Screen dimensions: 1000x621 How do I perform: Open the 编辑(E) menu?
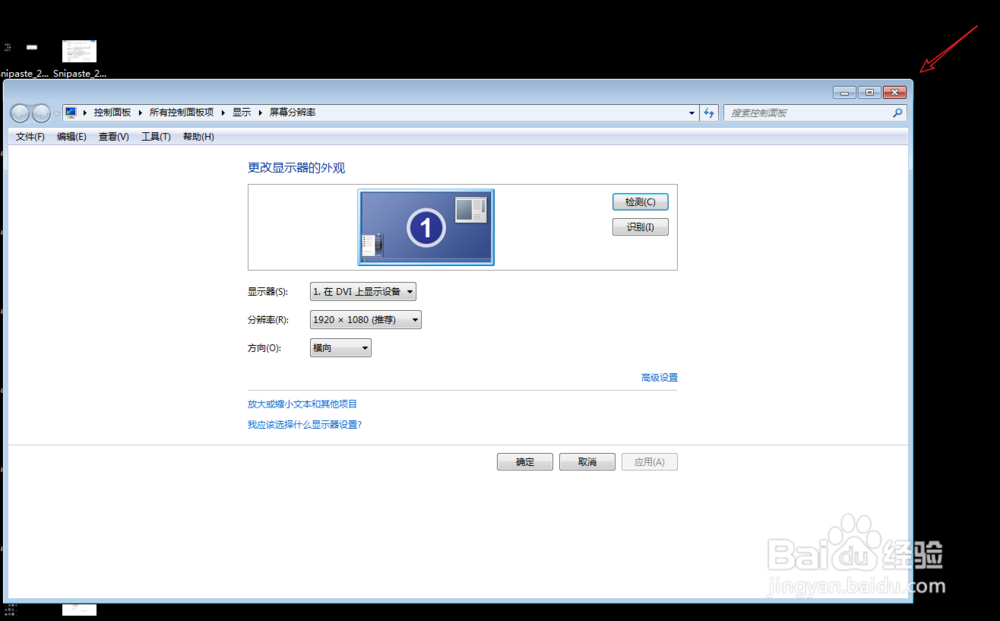coord(71,136)
